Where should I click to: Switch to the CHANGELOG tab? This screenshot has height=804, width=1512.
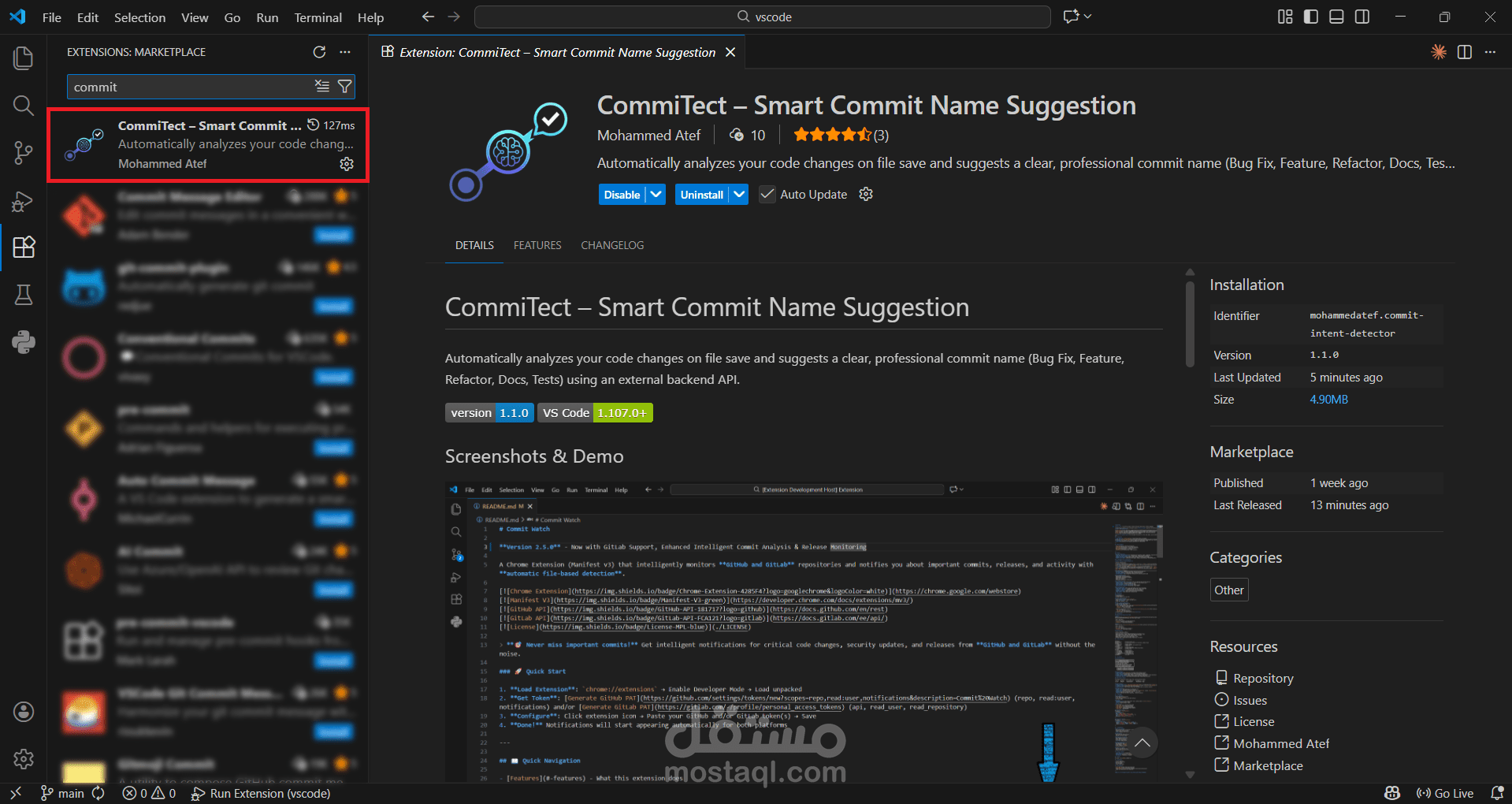pyautogui.click(x=612, y=245)
